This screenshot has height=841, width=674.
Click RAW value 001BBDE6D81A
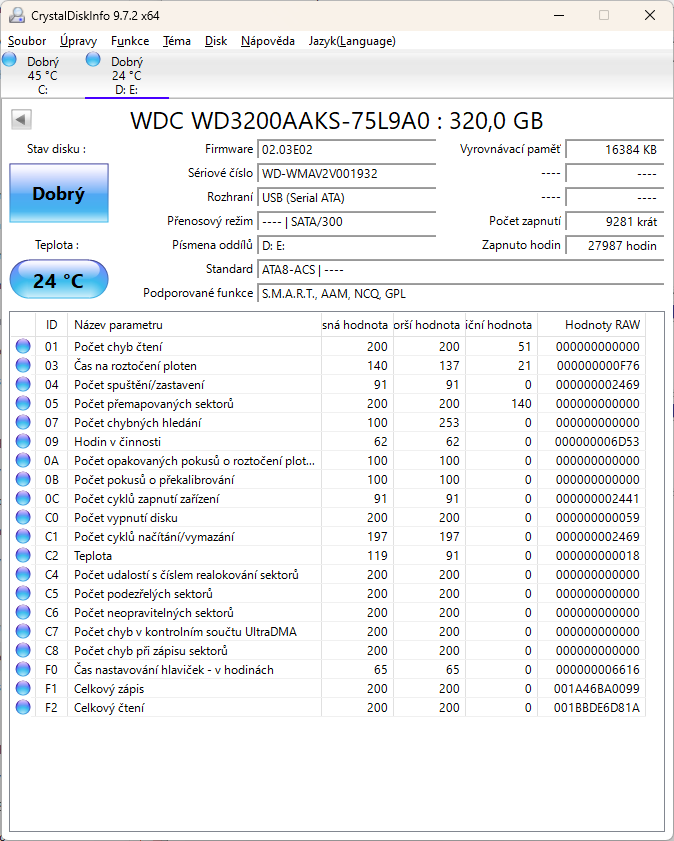(x=597, y=708)
